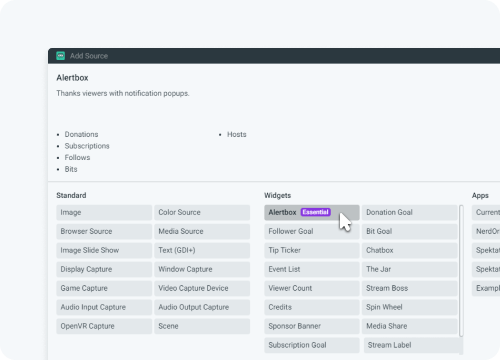Choose the Spin Wheel widget

pyautogui.click(x=410, y=307)
